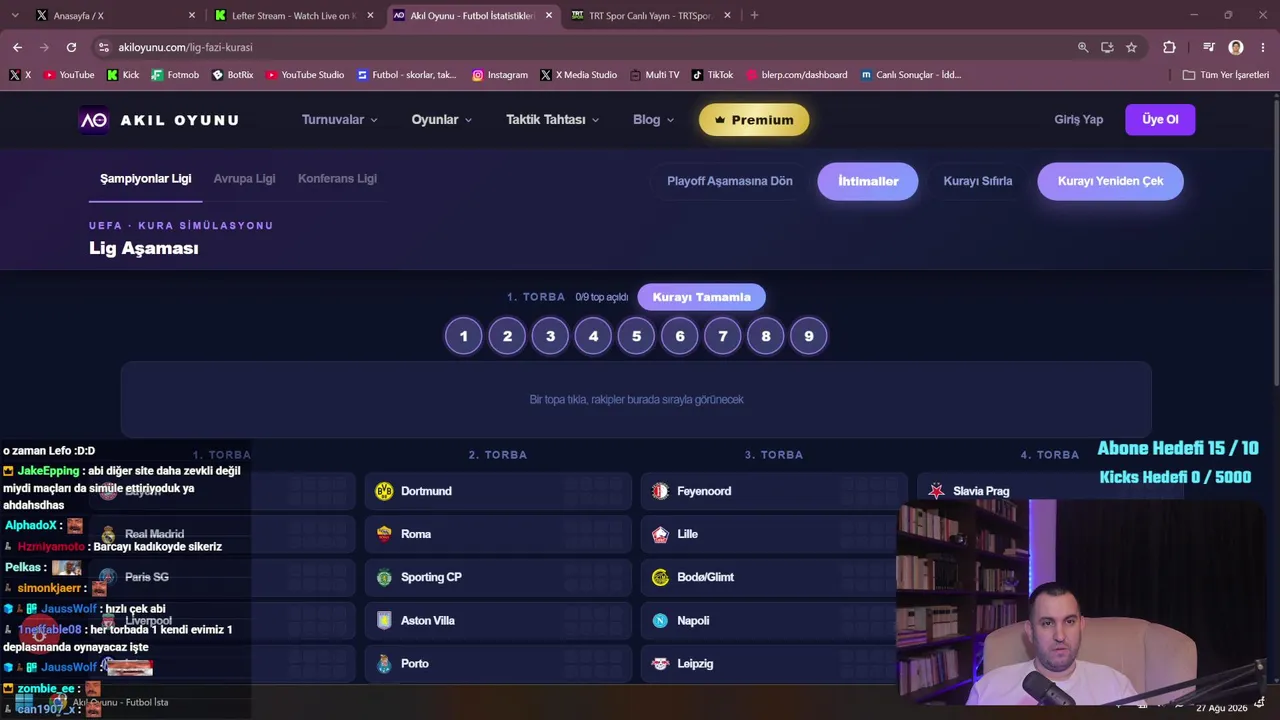Open the Instagram bookmark

tap(500, 75)
